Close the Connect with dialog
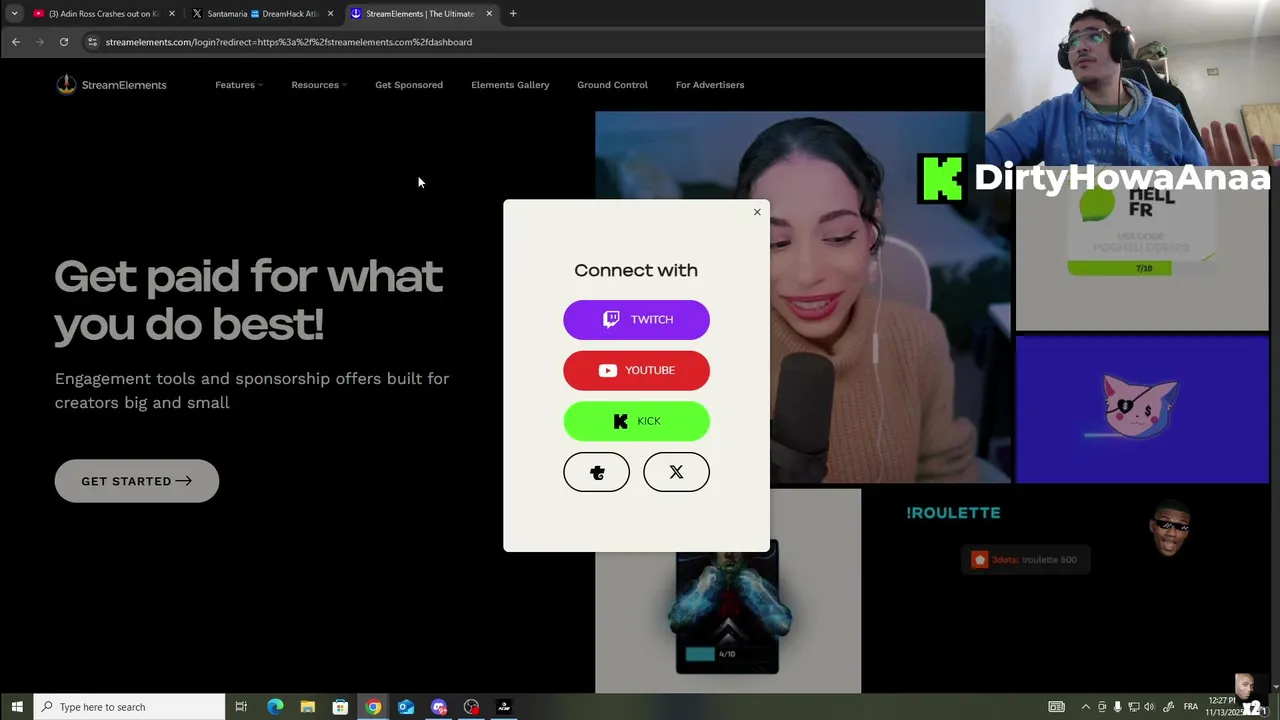This screenshot has height=720, width=1280. [x=757, y=212]
